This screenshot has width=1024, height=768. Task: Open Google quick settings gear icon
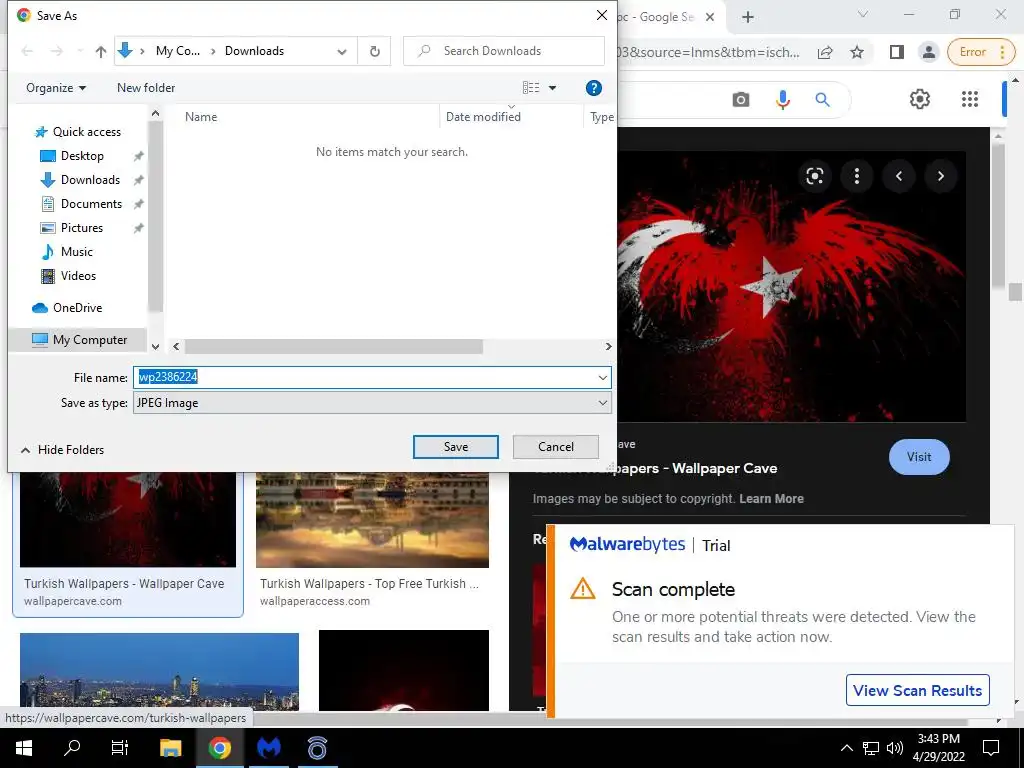tap(920, 99)
